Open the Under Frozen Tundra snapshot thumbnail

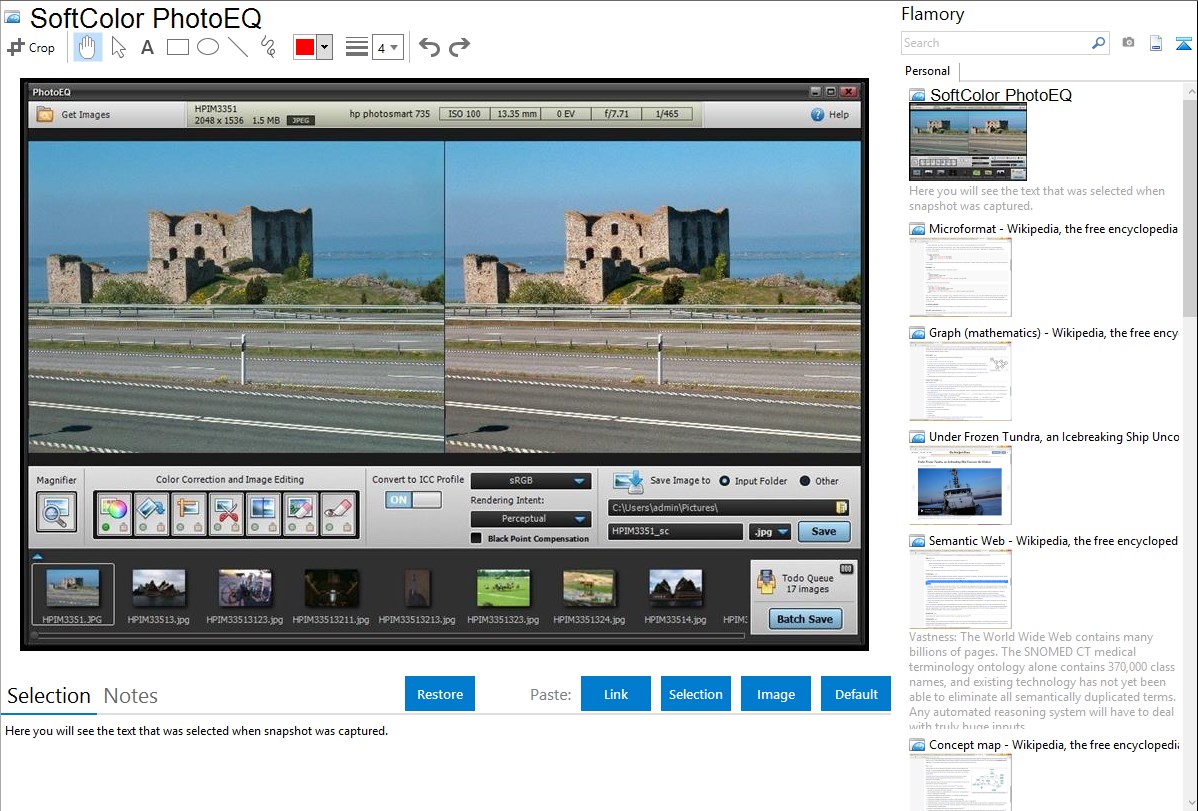point(960,486)
